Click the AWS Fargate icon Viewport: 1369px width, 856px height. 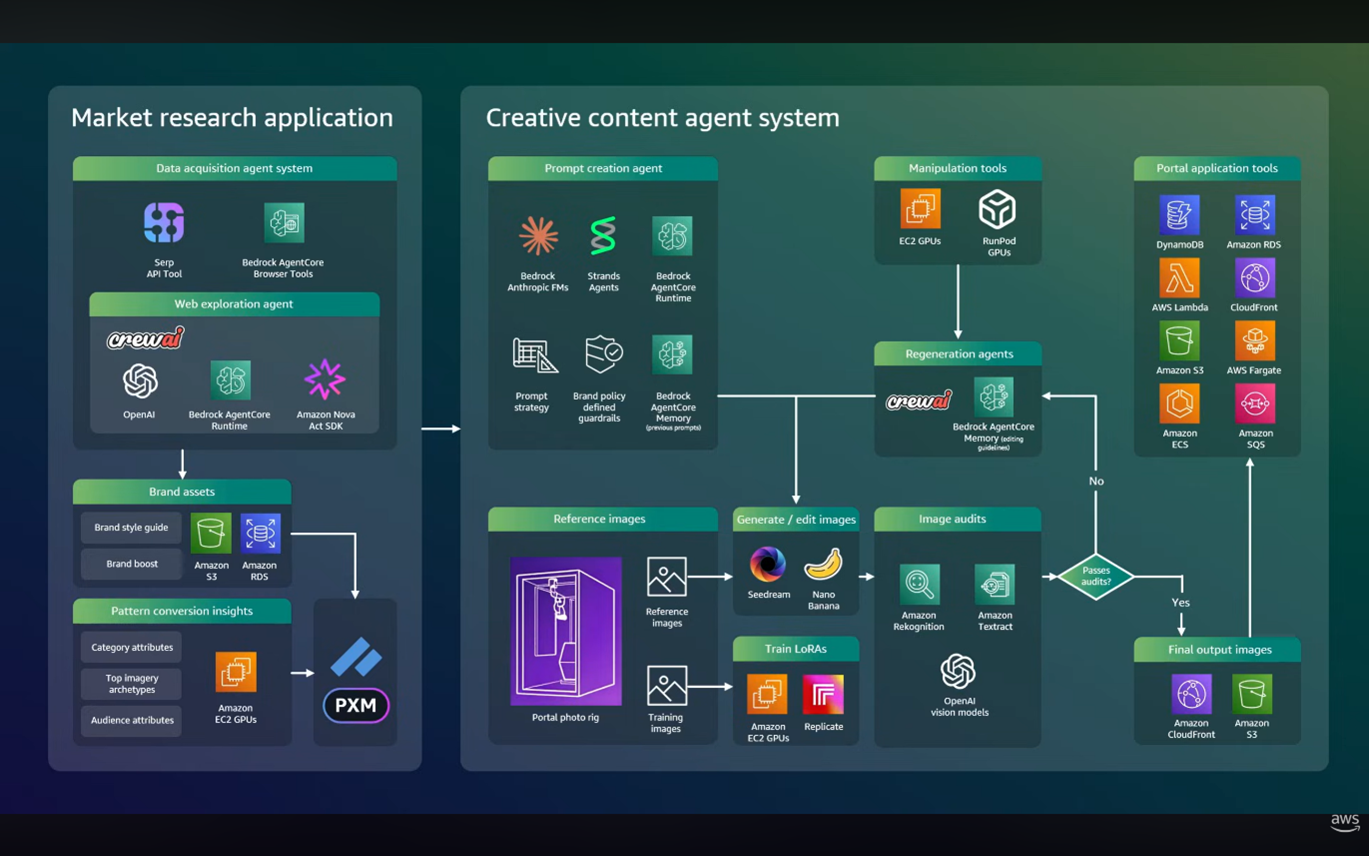pyautogui.click(x=1254, y=341)
